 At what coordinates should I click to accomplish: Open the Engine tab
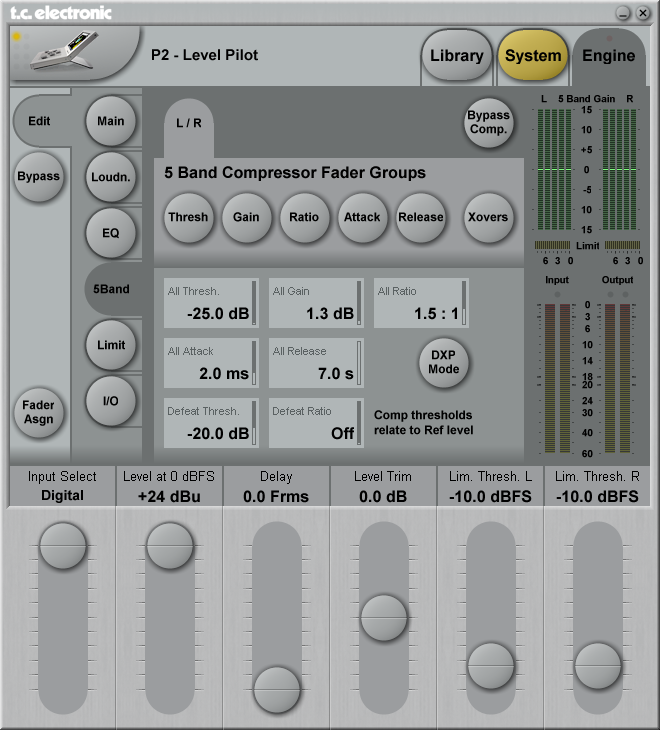click(609, 56)
